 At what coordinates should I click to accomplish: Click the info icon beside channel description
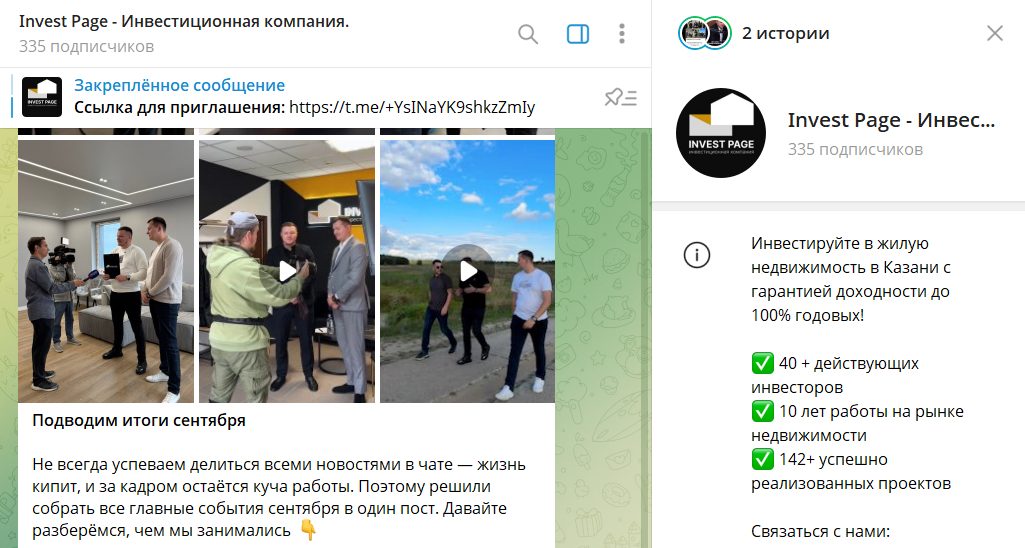coord(697,254)
